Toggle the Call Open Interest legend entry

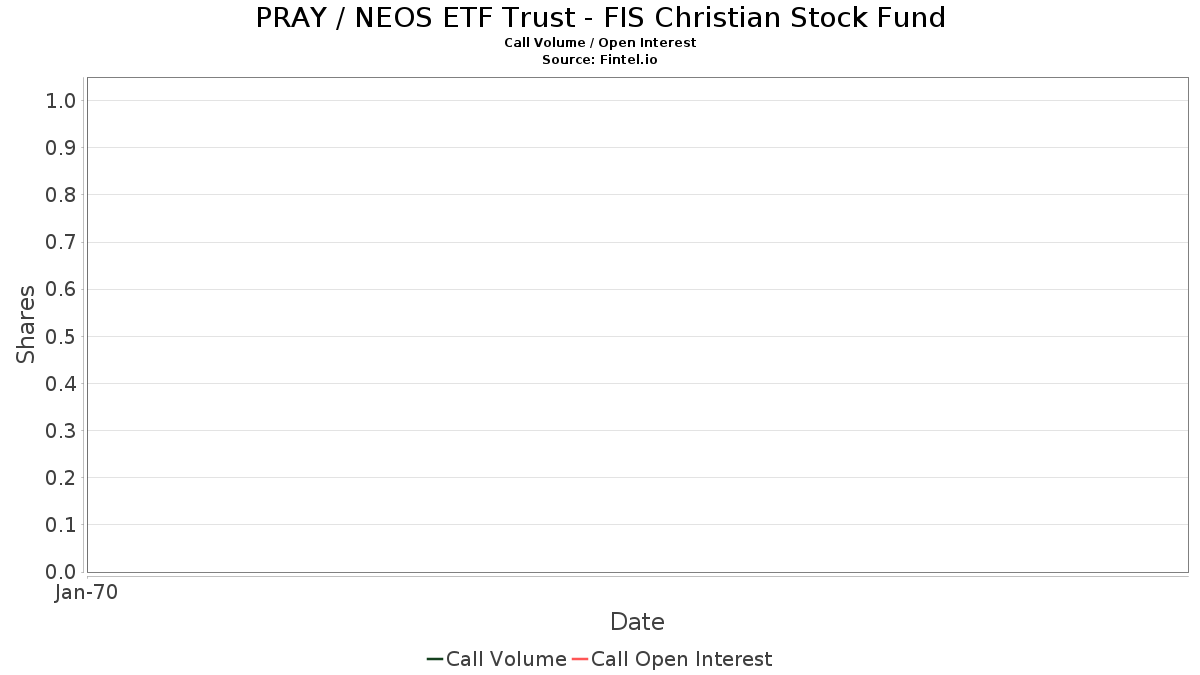pos(681,659)
